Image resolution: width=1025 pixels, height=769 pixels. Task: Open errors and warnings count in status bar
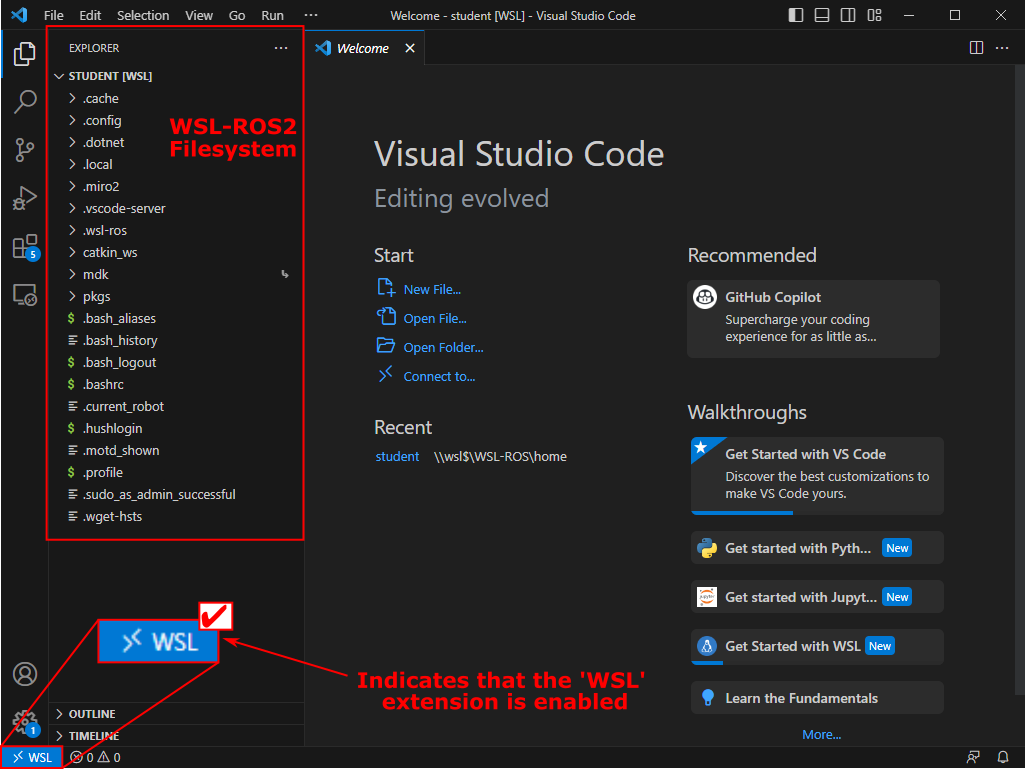click(95, 757)
